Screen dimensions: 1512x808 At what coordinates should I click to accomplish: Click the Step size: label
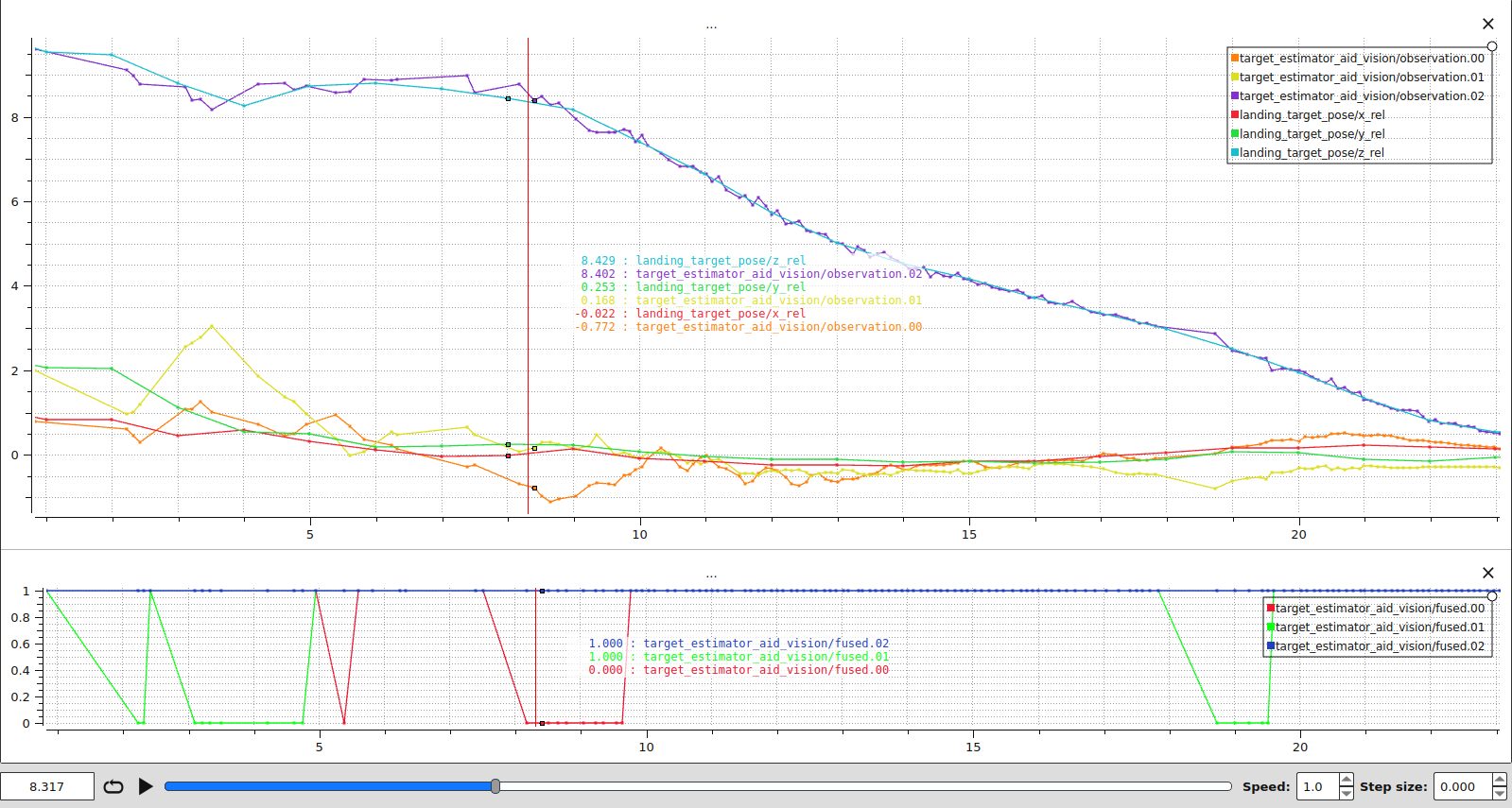(x=1394, y=786)
